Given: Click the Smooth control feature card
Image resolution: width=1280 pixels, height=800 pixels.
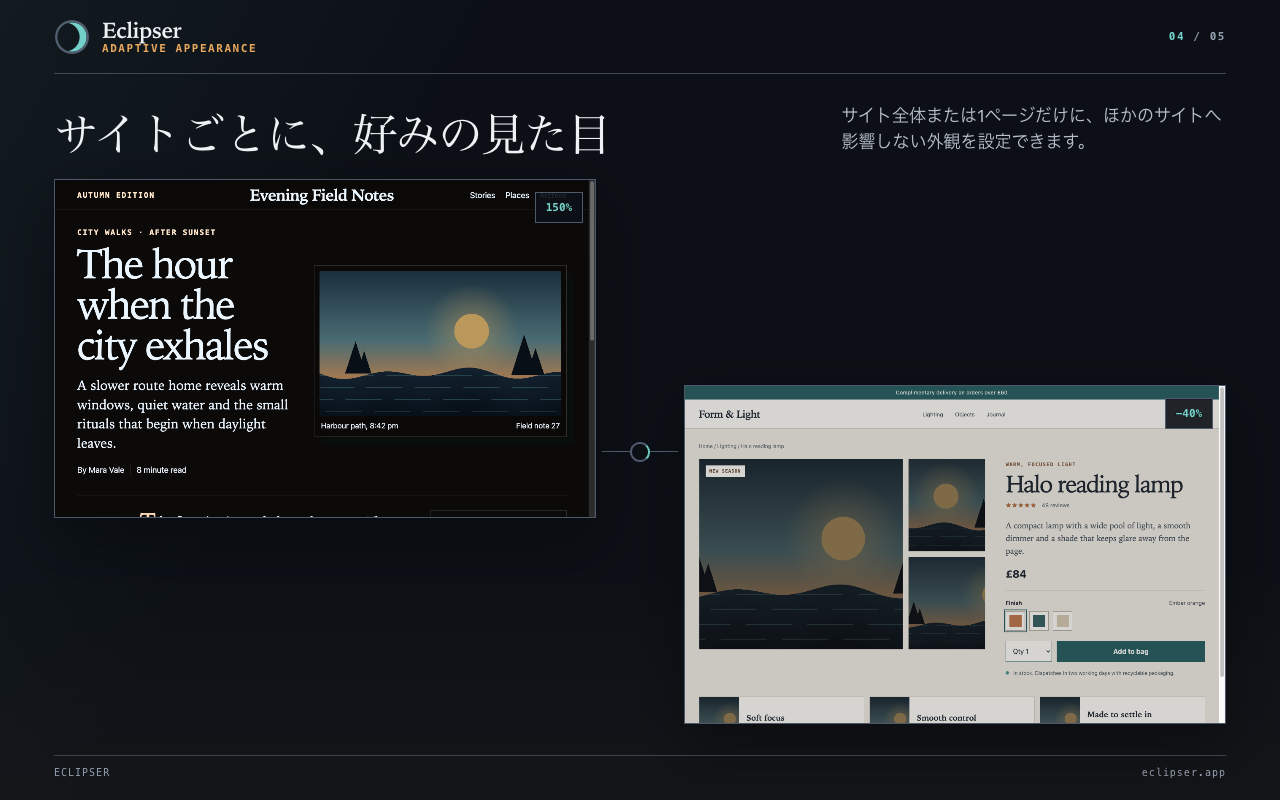Looking at the screenshot, I should (x=952, y=710).
